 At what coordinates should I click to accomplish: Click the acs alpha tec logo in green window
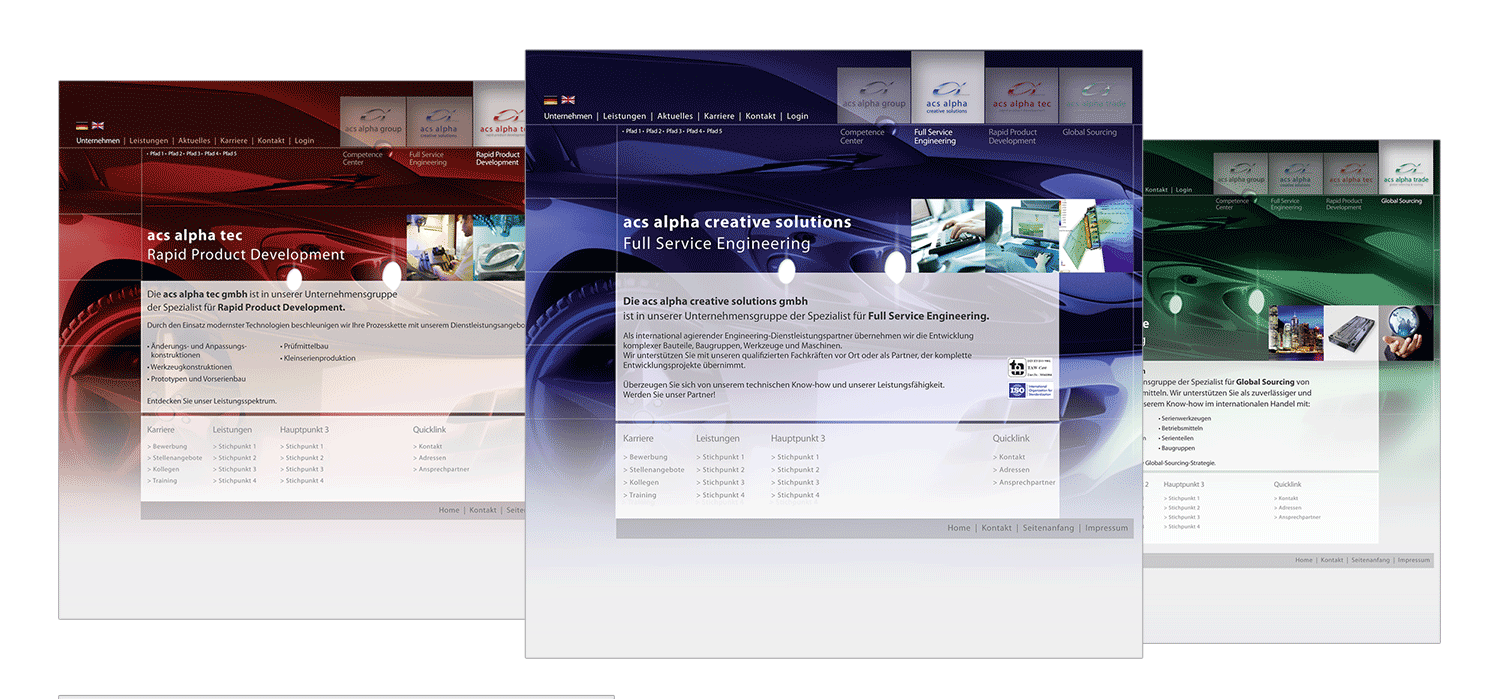pos(1351,174)
